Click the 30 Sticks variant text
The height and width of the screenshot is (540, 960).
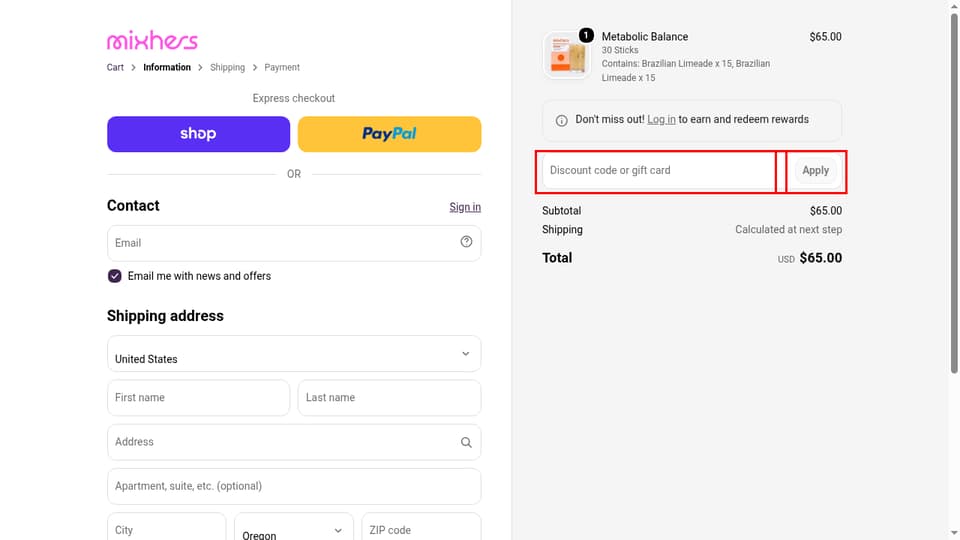(x=620, y=50)
